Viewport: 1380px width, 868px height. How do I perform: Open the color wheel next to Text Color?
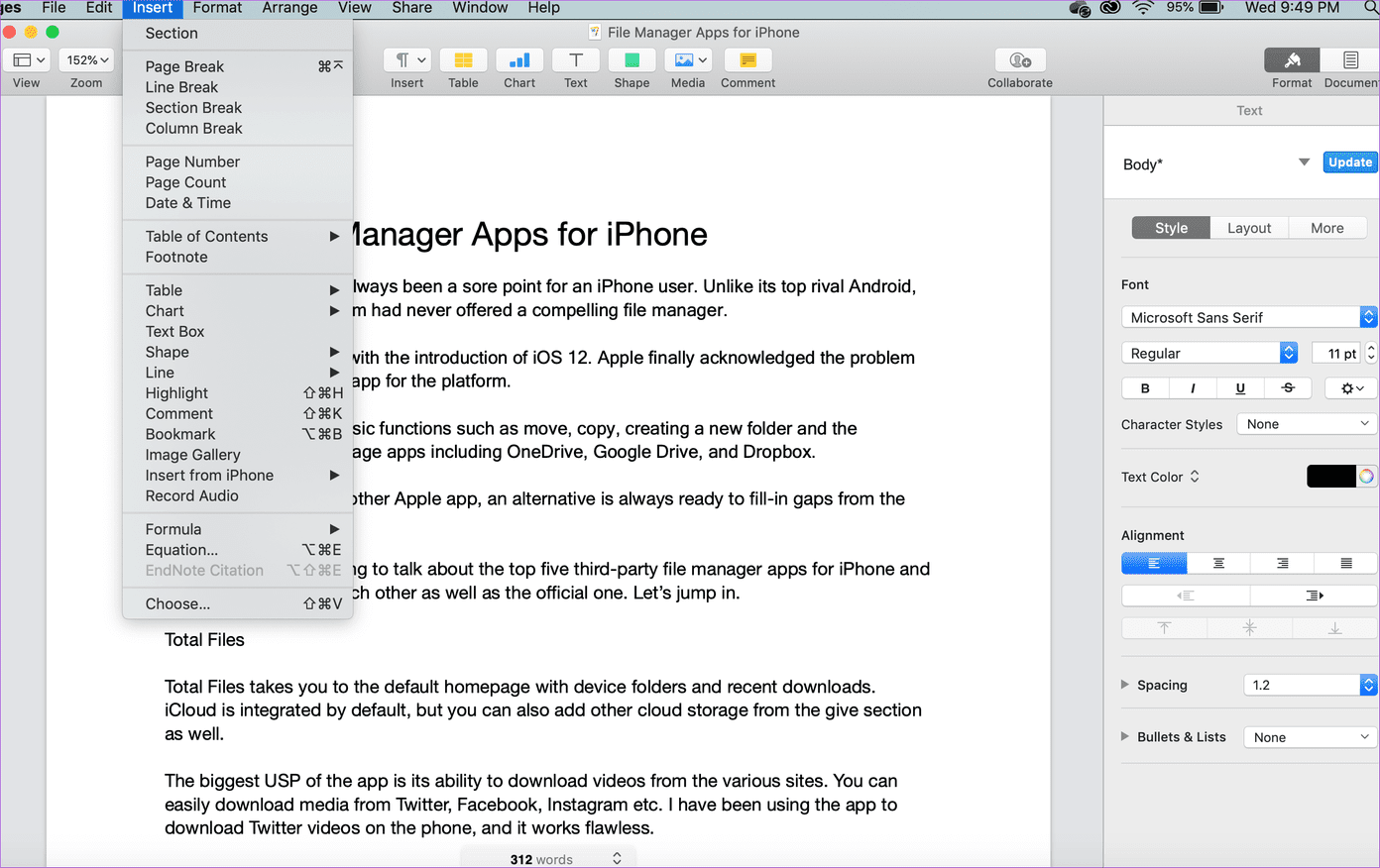[1367, 477]
